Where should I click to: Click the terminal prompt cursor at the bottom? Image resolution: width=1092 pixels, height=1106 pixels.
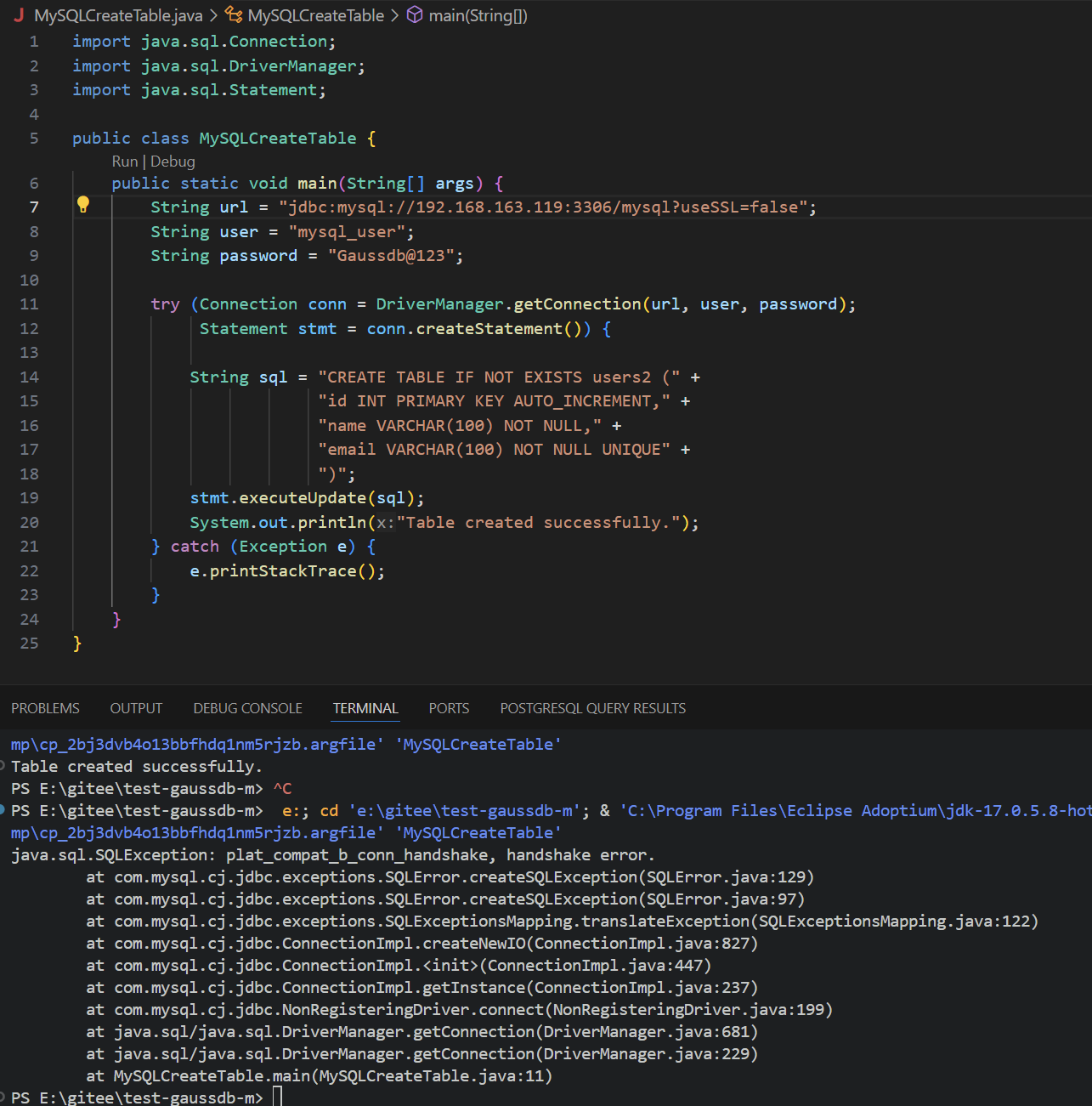[277, 1097]
